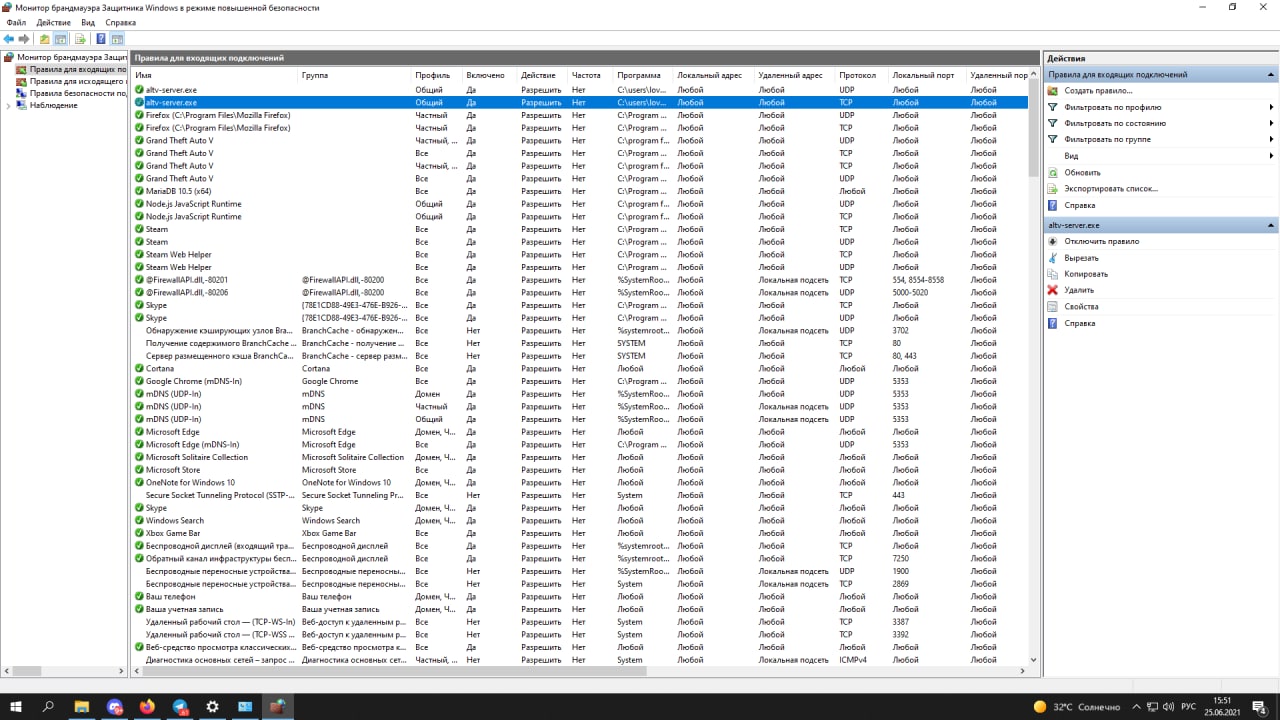Select the Google Chrome (mDNS-In) rule
Viewport: 1280px width, 720px height.
click(x=580, y=381)
